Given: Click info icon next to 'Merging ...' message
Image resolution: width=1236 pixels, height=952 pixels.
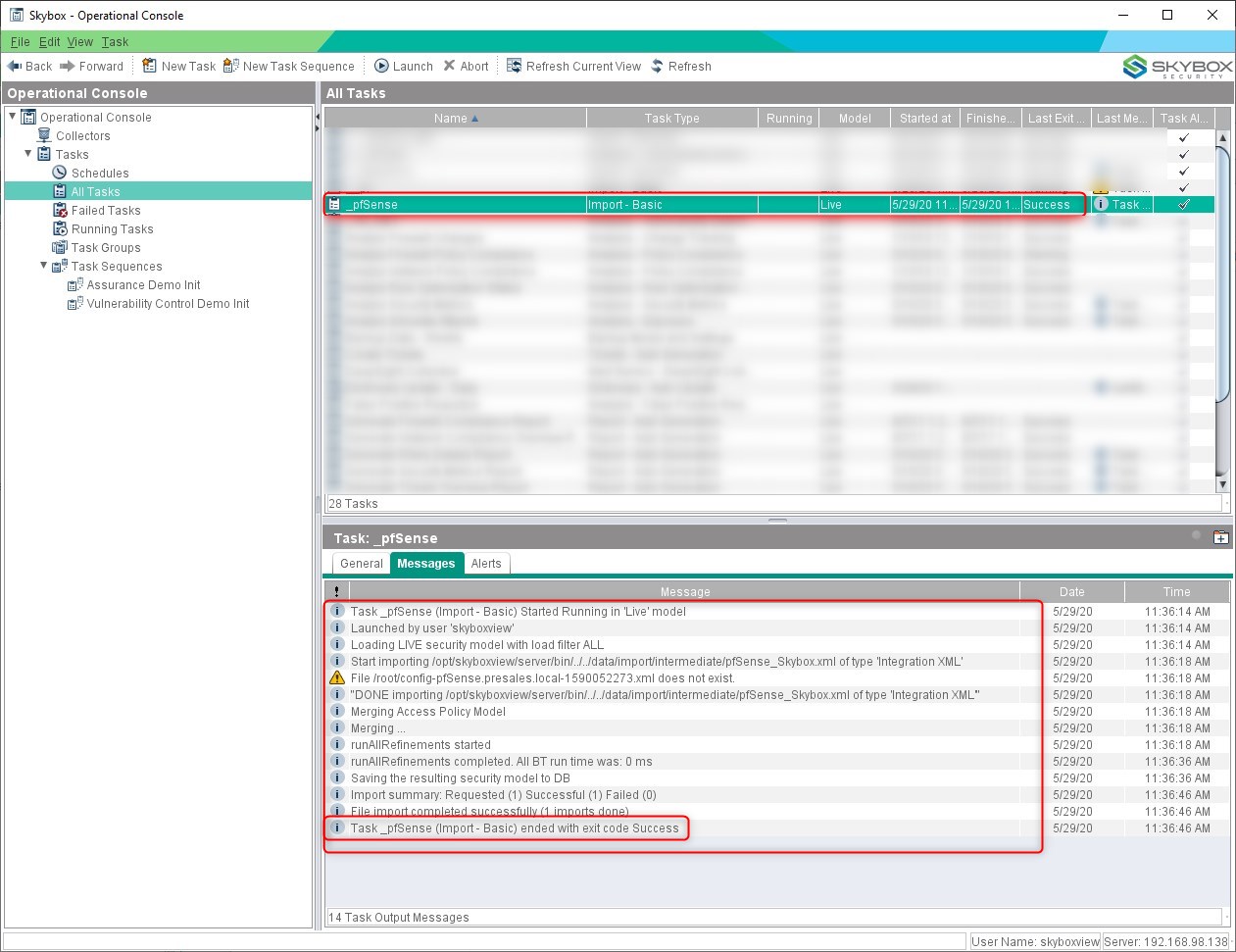Looking at the screenshot, I should (x=337, y=727).
